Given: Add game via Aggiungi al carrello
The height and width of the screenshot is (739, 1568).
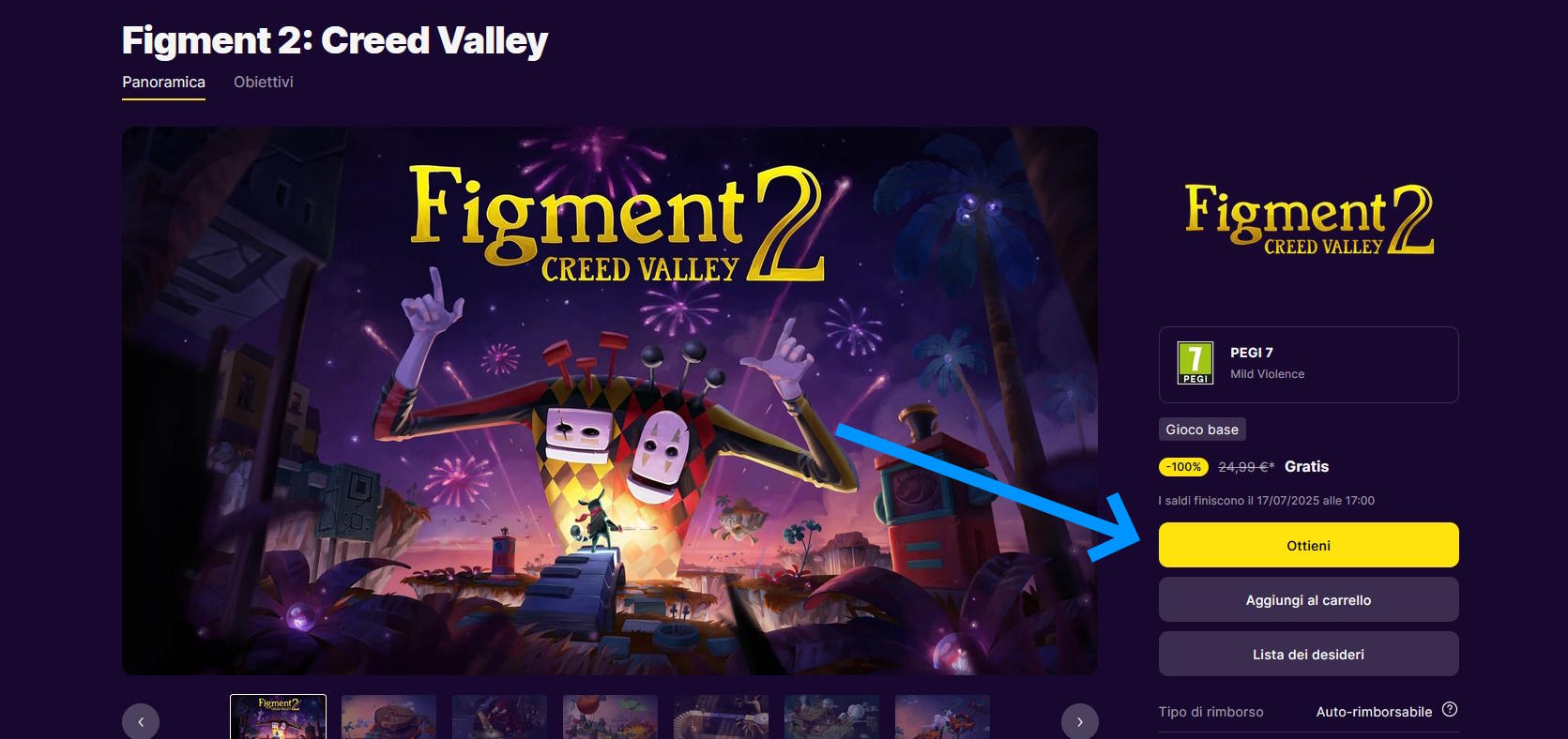Looking at the screenshot, I should click(x=1308, y=599).
